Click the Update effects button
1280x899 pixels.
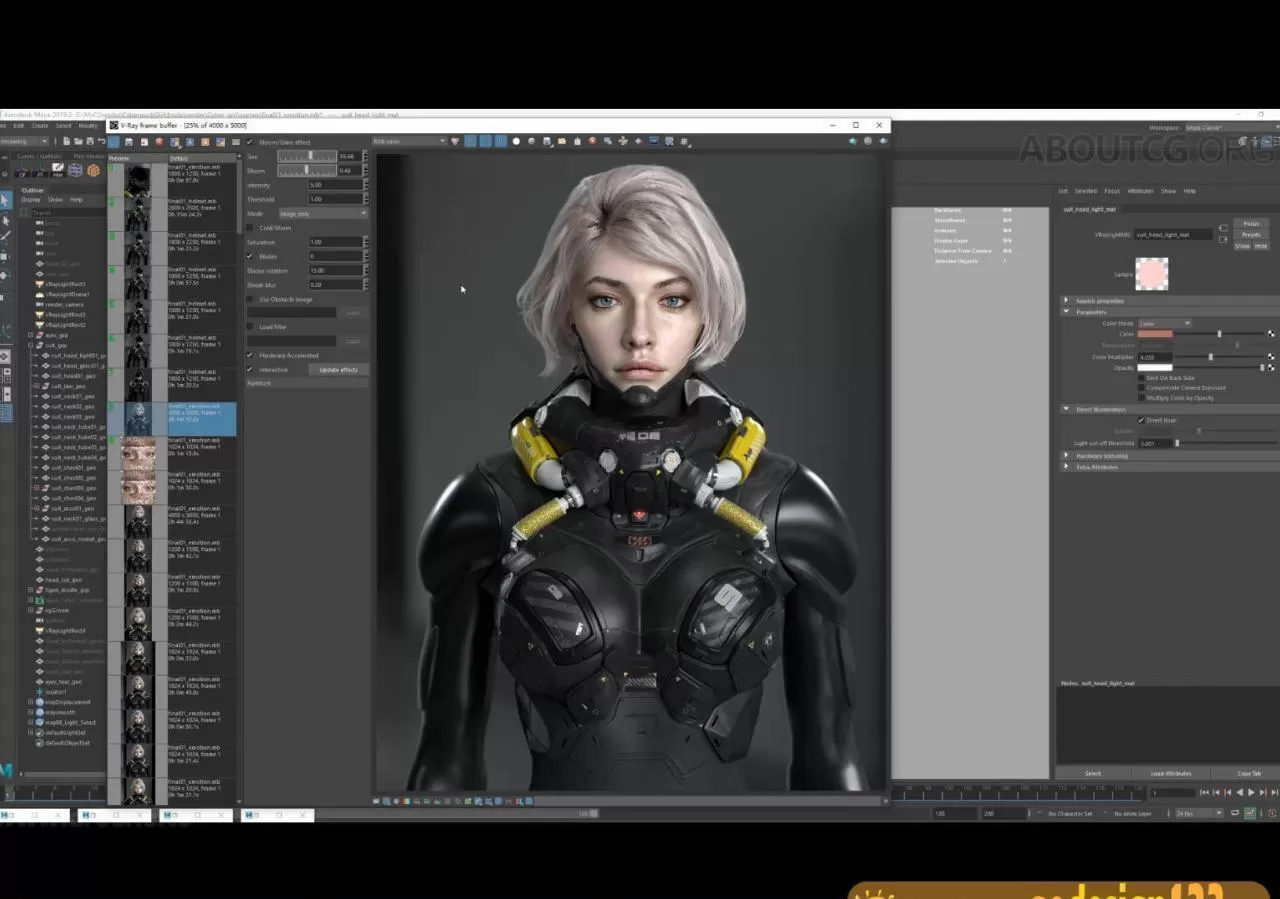338,369
